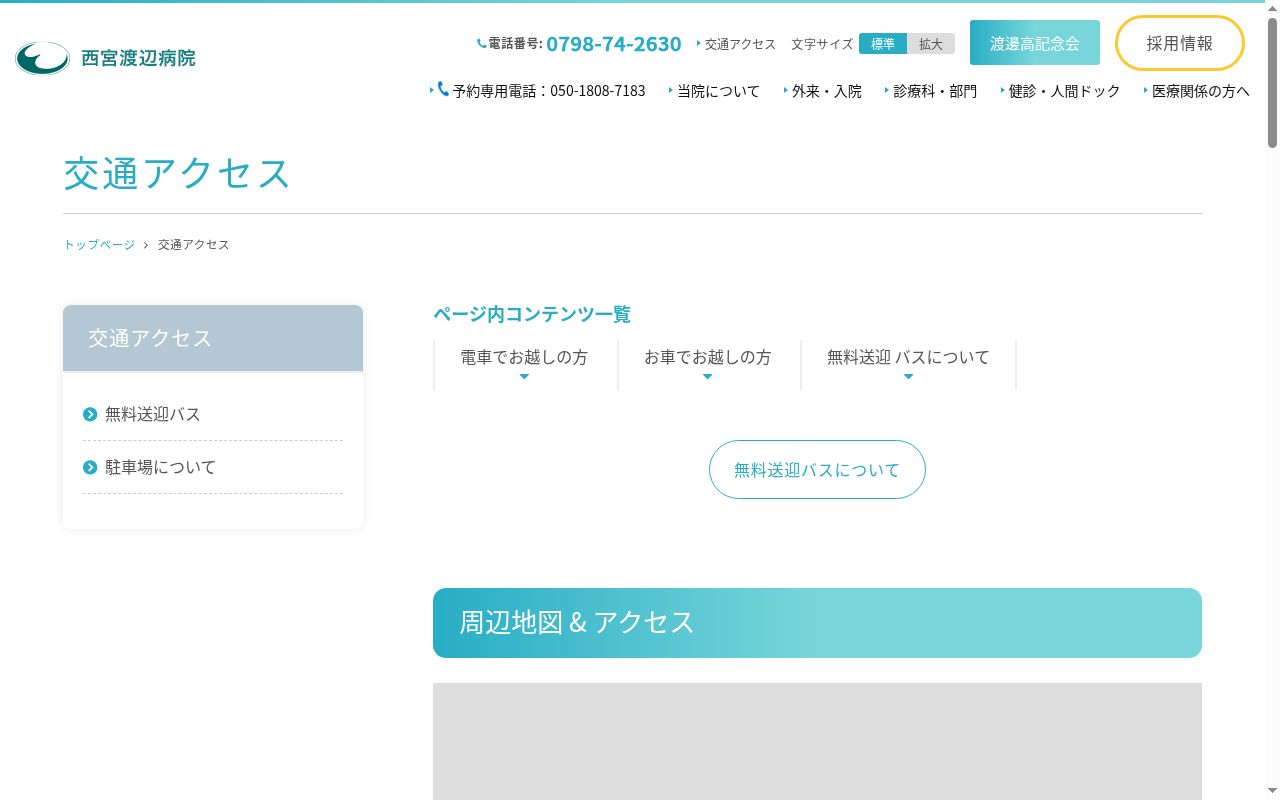Click the 渡邊高記念会 button
Image resolution: width=1280 pixels, height=800 pixels.
(x=1035, y=43)
